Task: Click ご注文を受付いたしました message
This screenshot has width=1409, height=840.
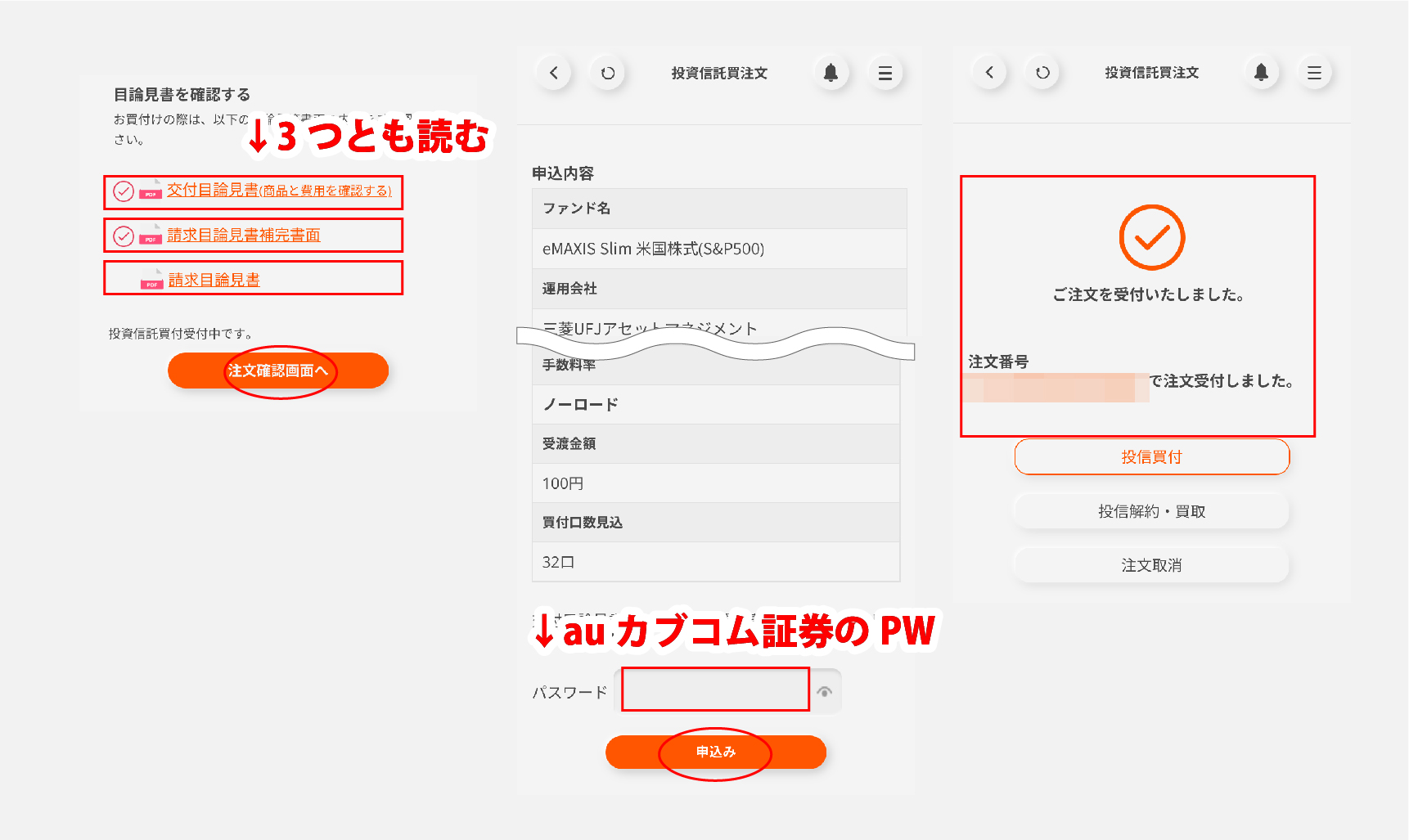Action: [x=1149, y=294]
